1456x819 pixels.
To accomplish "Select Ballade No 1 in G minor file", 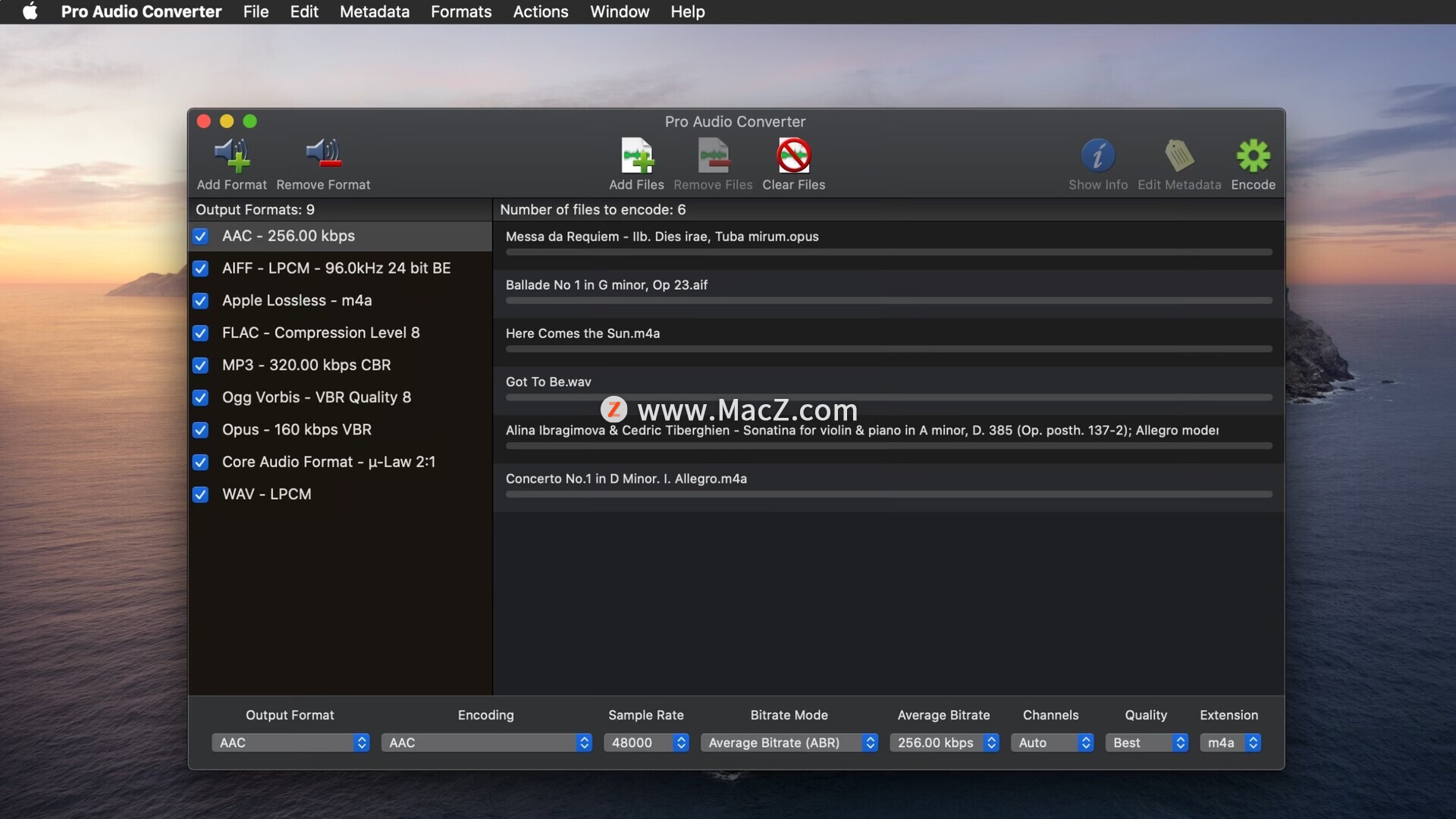I will [889, 293].
